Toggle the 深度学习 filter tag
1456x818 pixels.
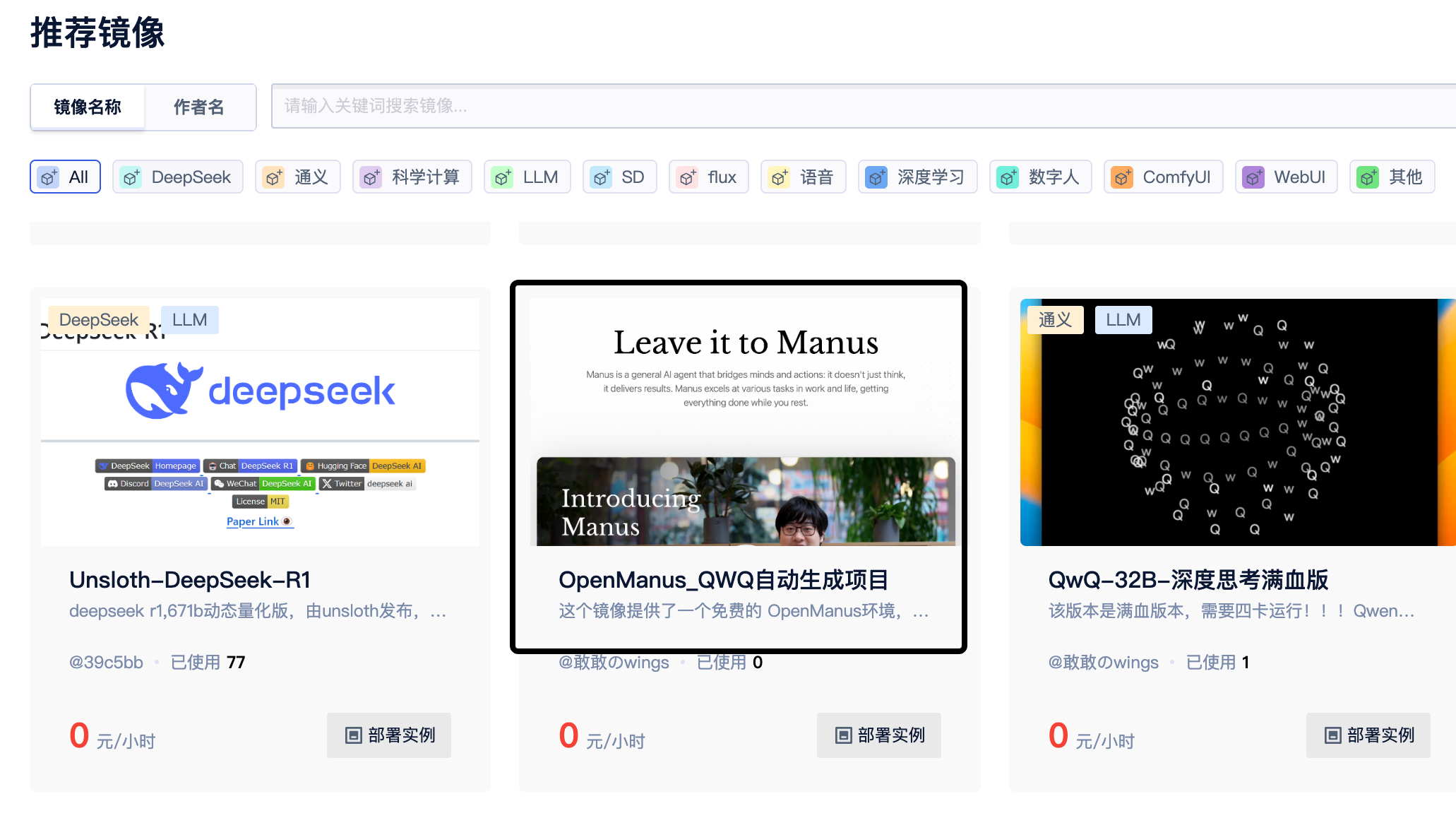(917, 177)
